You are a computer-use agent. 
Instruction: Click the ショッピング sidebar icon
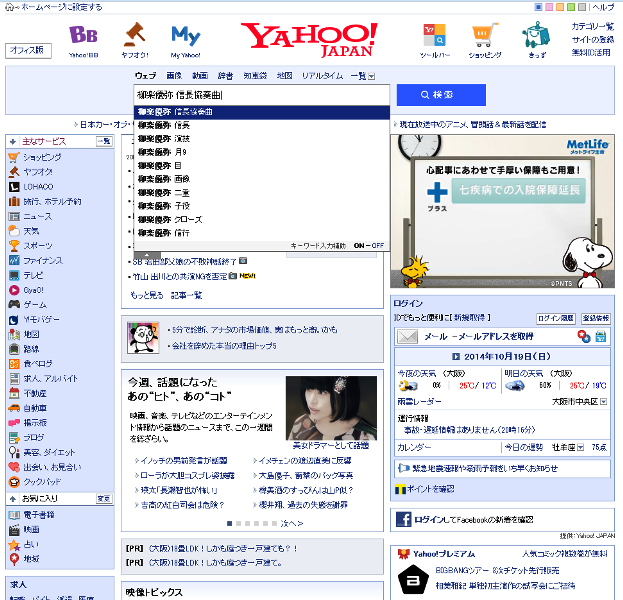[14, 158]
